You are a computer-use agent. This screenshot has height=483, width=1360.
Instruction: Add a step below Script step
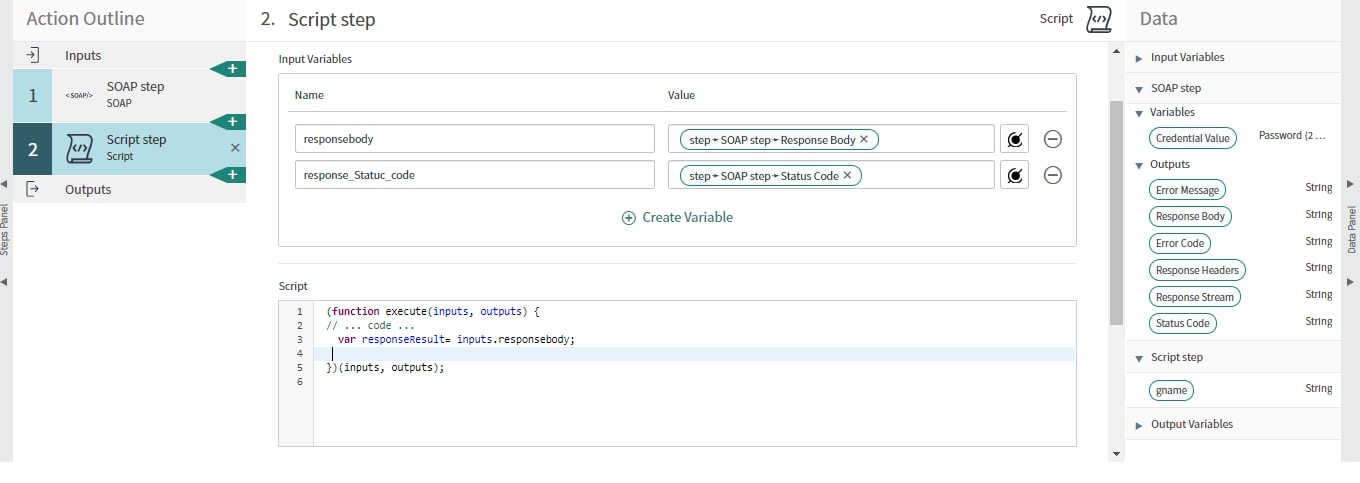[x=232, y=175]
